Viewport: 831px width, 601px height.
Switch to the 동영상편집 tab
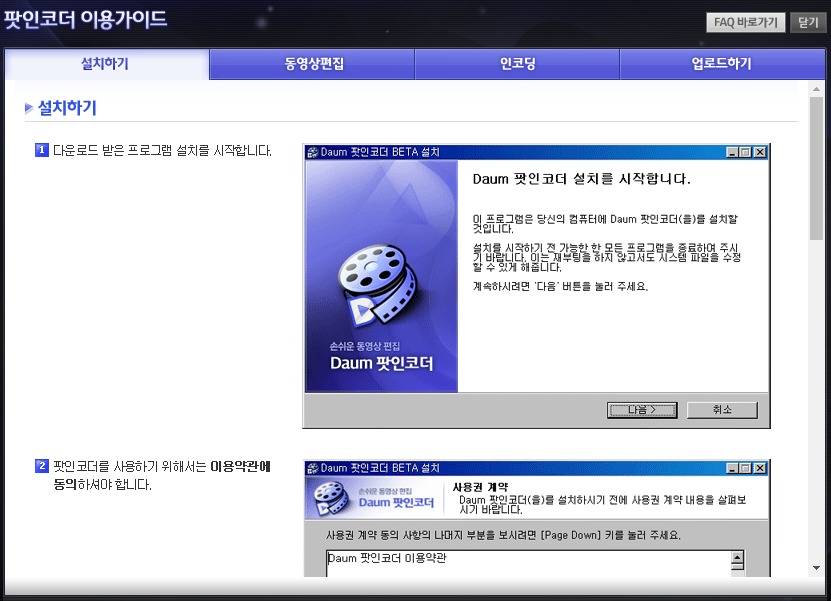coord(313,64)
